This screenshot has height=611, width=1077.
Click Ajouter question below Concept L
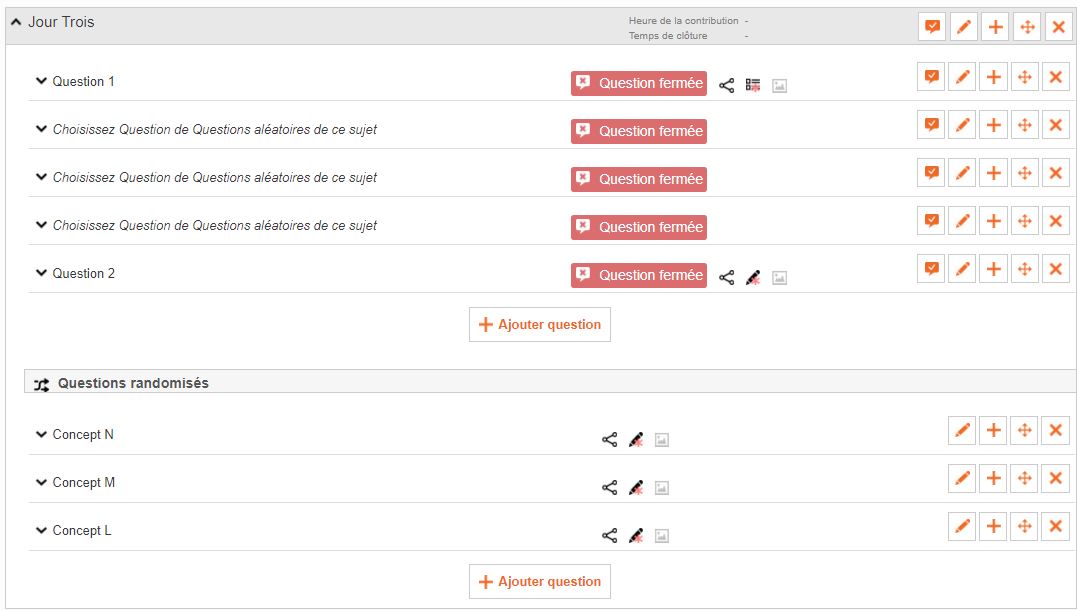[540, 581]
